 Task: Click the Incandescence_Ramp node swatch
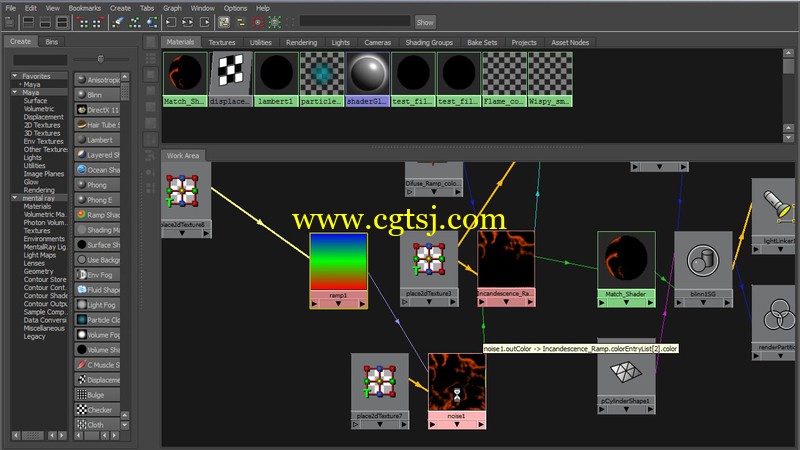(506, 259)
